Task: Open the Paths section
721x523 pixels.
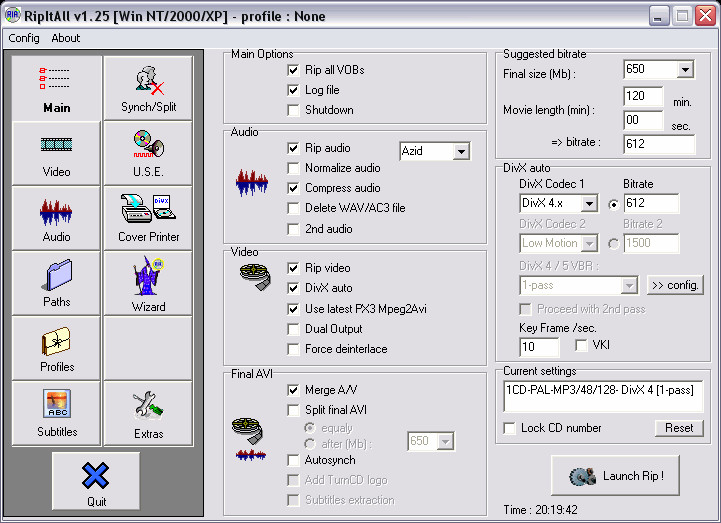Action: (x=57, y=283)
